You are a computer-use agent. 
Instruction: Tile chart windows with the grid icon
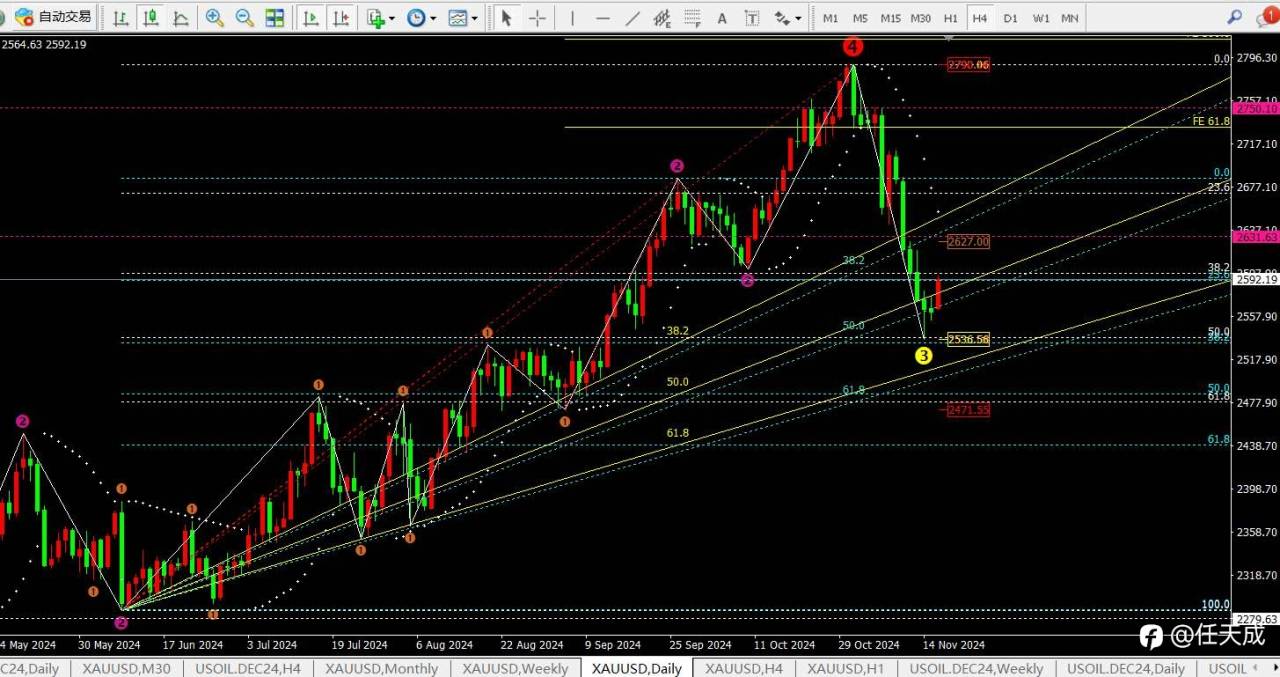(x=274, y=17)
